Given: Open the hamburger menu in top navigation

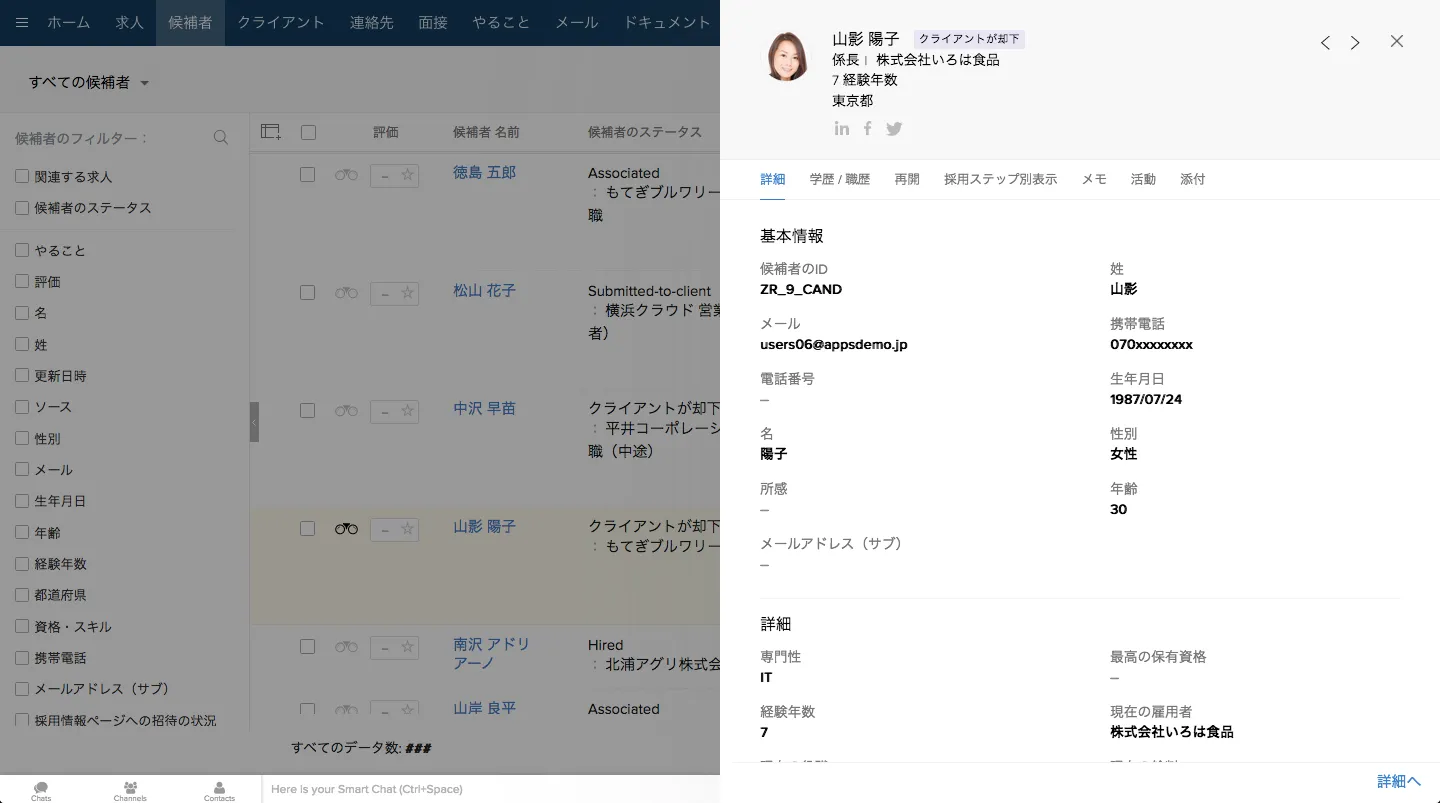Looking at the screenshot, I should [x=22, y=23].
